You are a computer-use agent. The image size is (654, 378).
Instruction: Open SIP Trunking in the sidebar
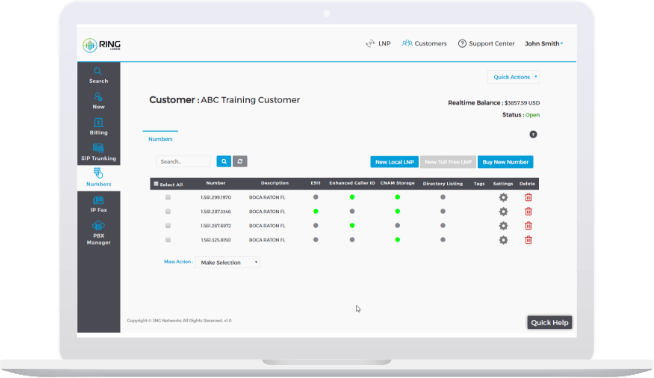point(98,152)
